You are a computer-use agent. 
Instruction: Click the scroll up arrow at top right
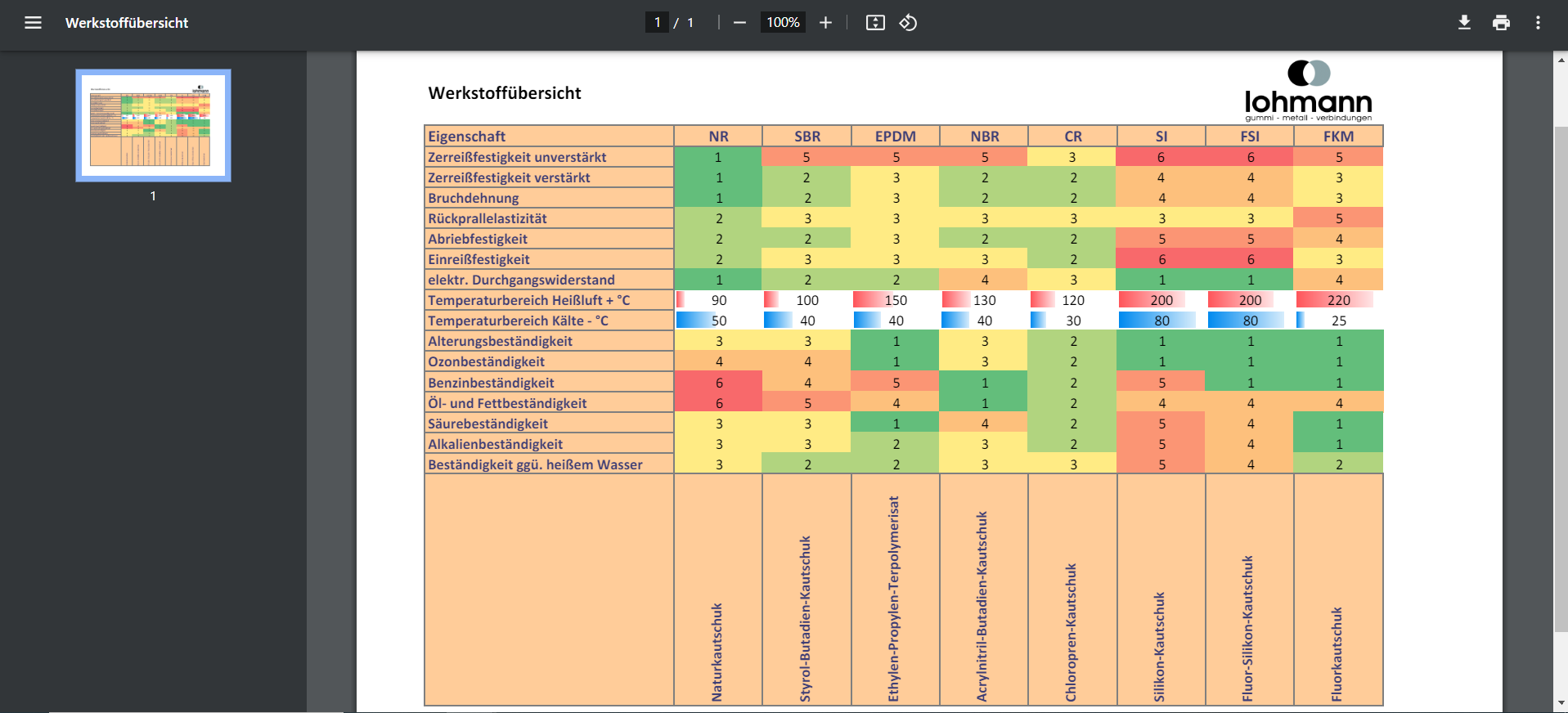tap(1561, 59)
